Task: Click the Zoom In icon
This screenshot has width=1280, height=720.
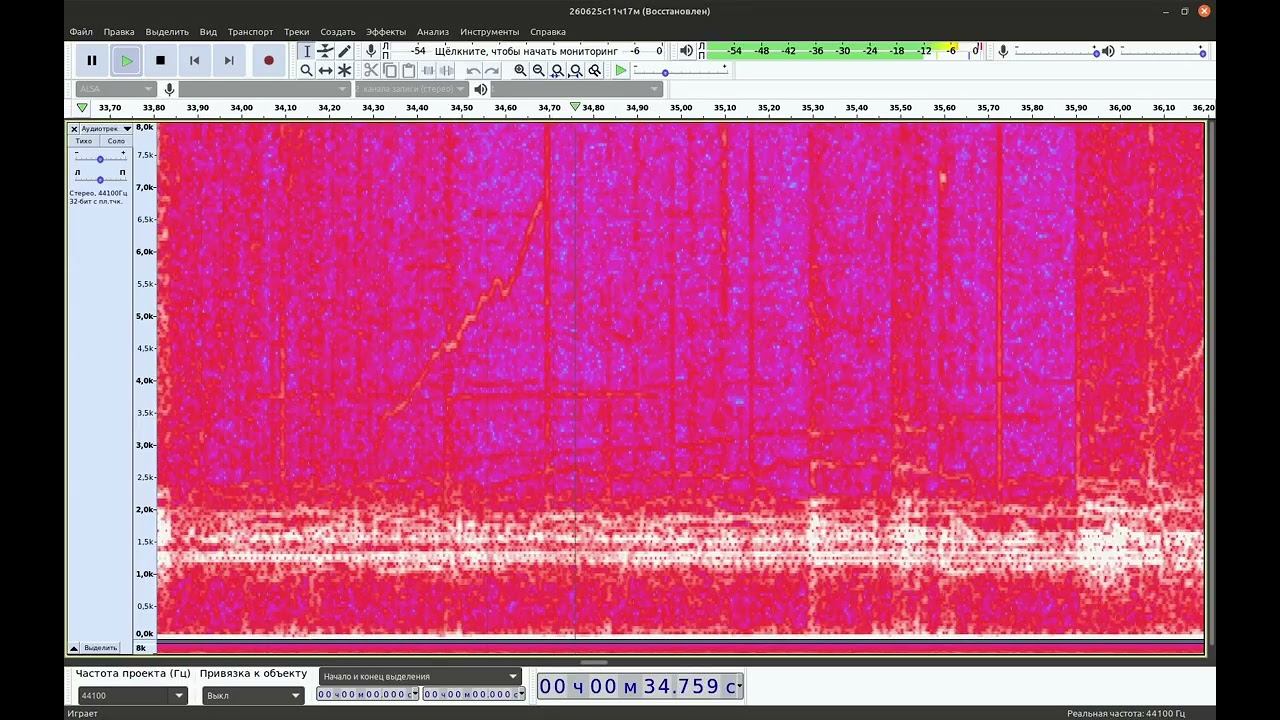Action: click(520, 70)
